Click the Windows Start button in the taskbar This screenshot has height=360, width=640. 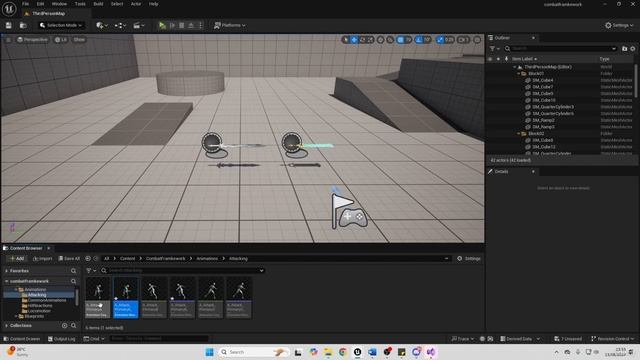[209, 352]
